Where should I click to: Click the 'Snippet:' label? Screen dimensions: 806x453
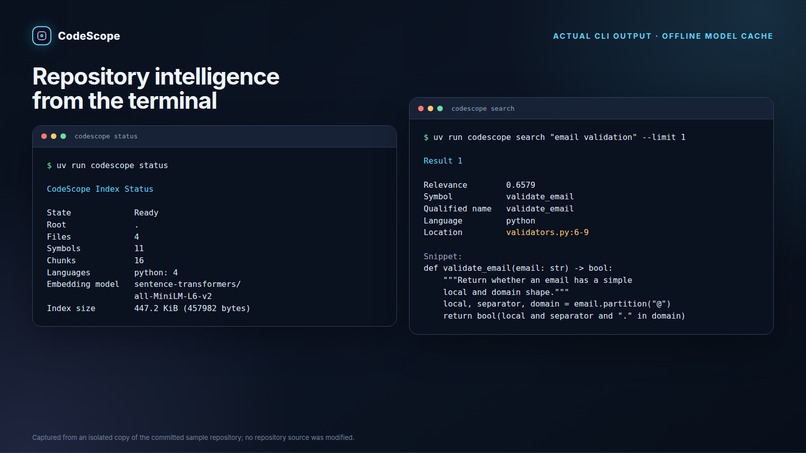[443, 257]
